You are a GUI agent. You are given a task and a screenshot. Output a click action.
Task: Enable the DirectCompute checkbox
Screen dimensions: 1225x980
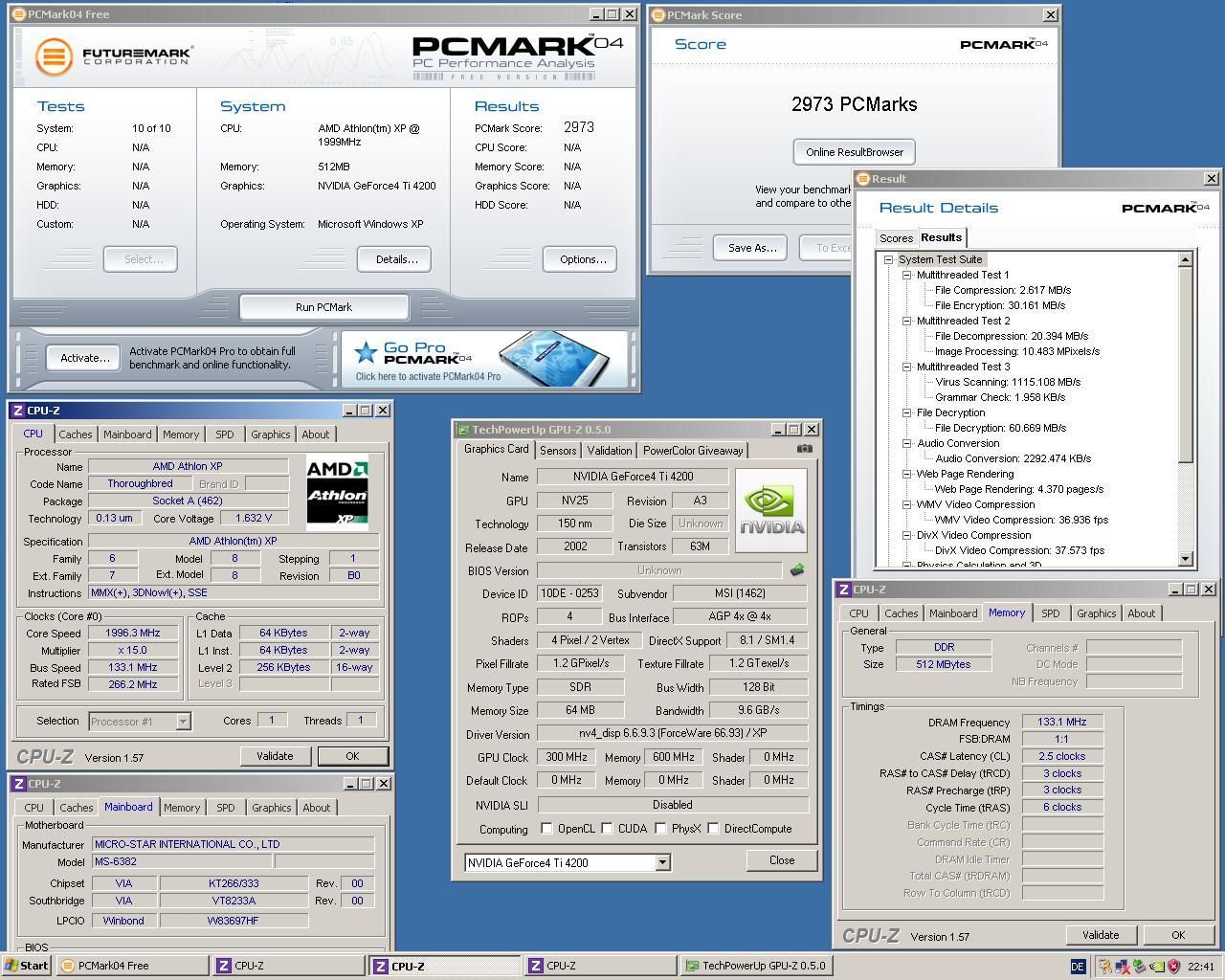(713, 829)
